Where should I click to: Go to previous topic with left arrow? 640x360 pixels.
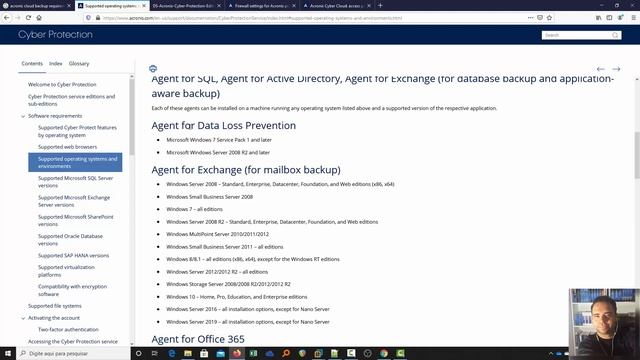coord(600,69)
